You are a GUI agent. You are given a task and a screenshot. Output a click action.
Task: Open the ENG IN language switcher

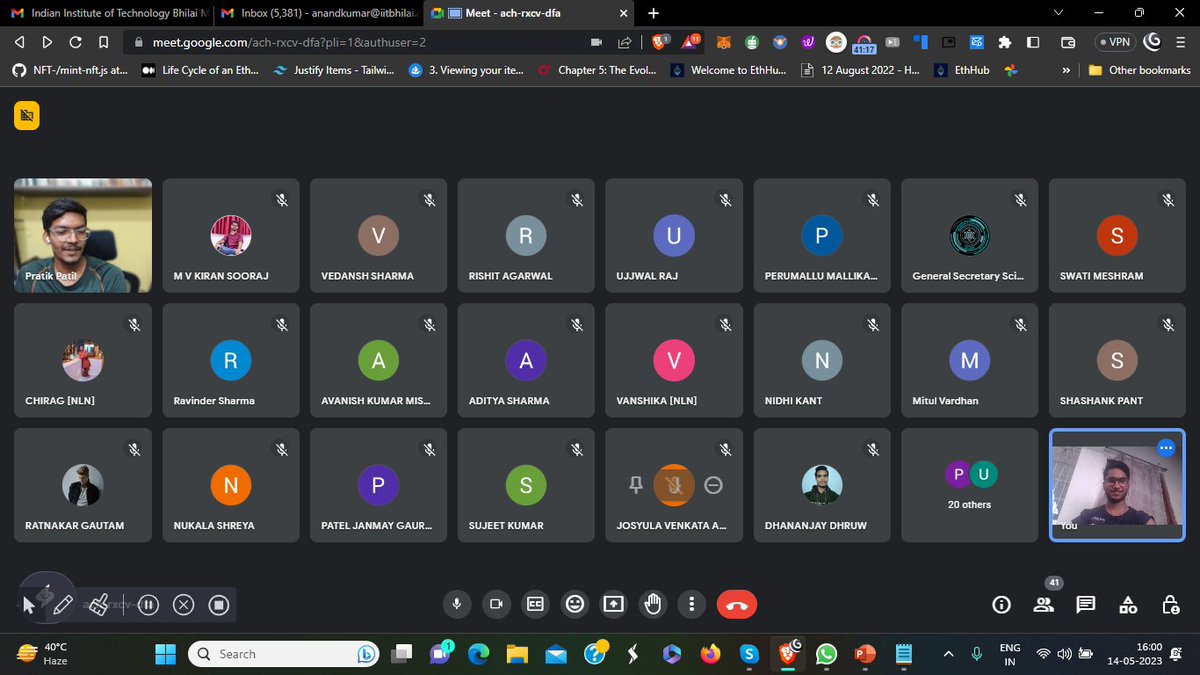tap(1010, 654)
